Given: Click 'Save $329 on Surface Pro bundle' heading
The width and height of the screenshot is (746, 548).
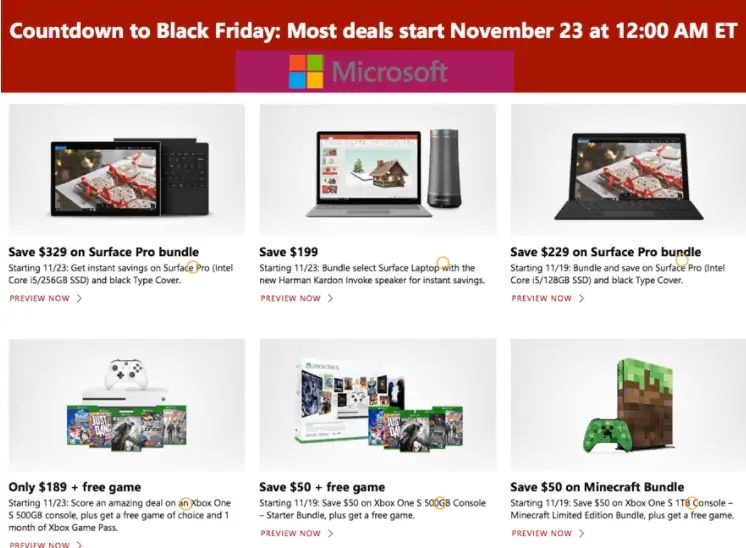Looking at the screenshot, I should click(x=104, y=252).
